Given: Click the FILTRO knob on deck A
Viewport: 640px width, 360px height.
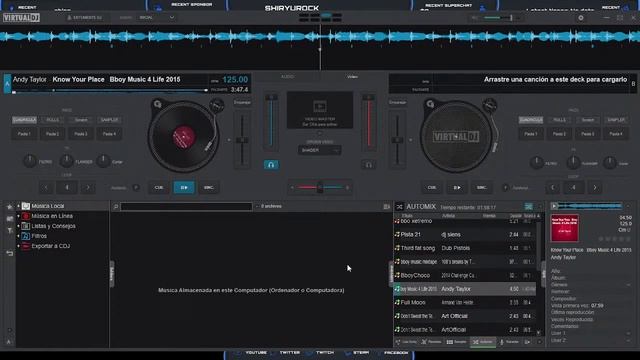Looking at the screenshot, I should tap(29, 161).
